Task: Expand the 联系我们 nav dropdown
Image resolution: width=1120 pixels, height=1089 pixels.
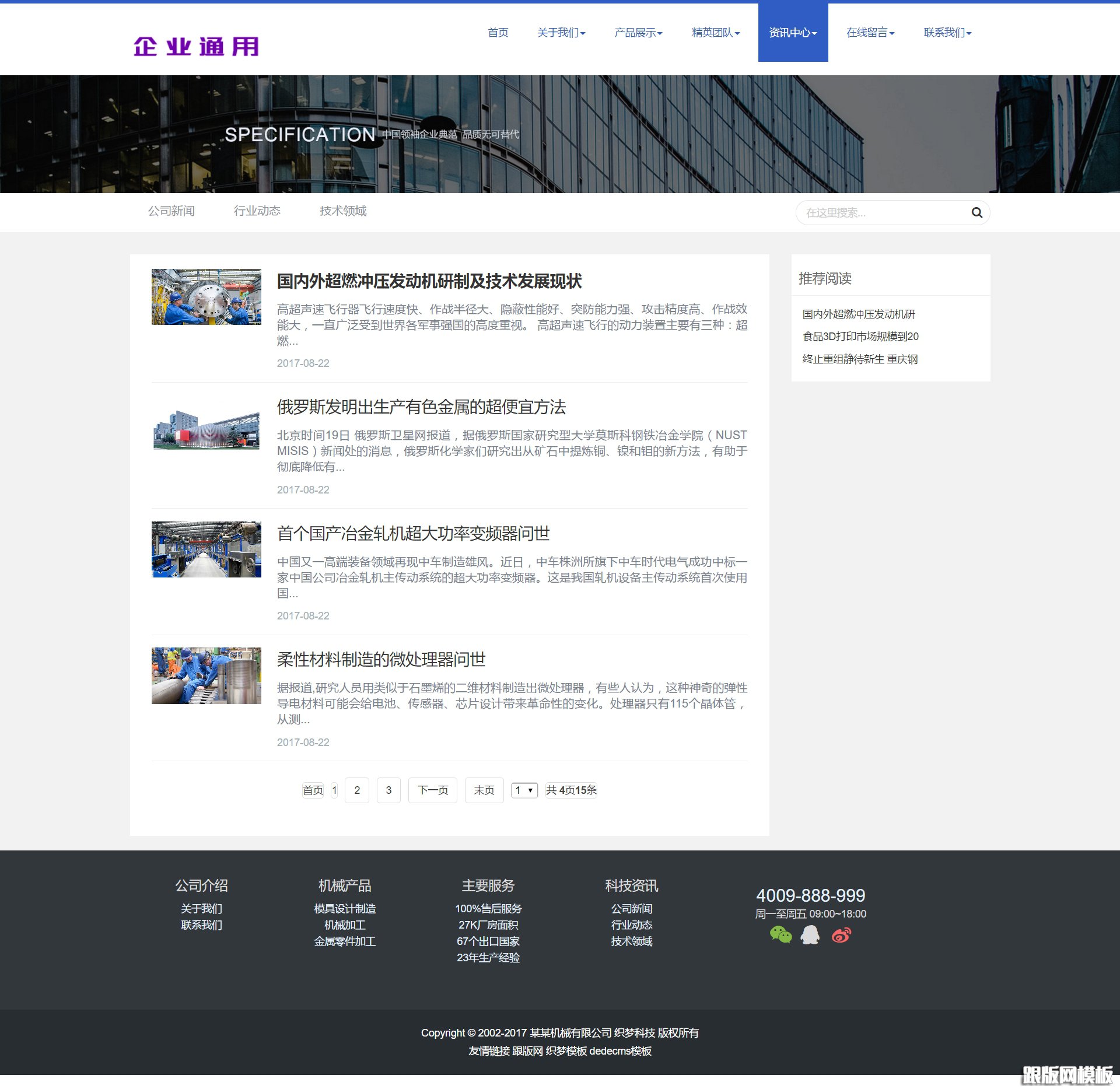Action: 947,33
